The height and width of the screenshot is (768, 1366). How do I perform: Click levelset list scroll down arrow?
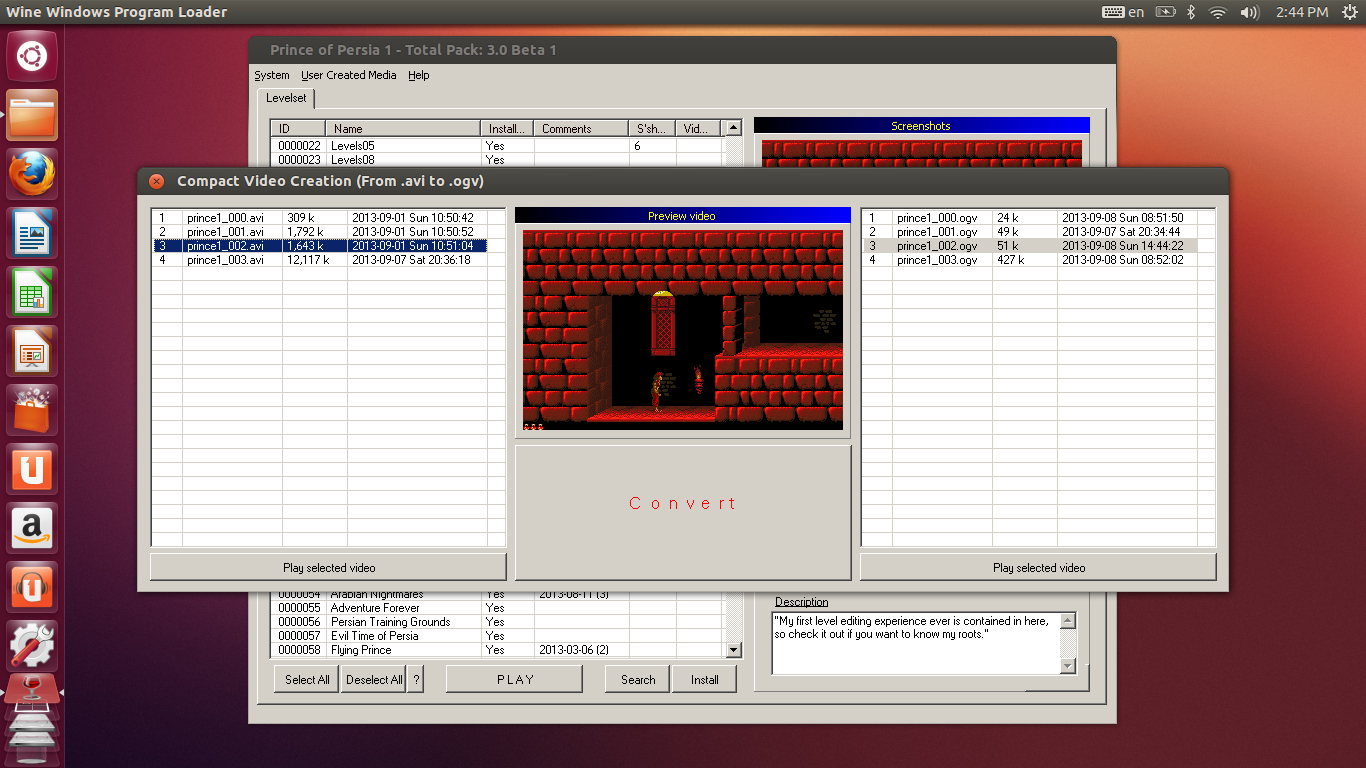733,650
